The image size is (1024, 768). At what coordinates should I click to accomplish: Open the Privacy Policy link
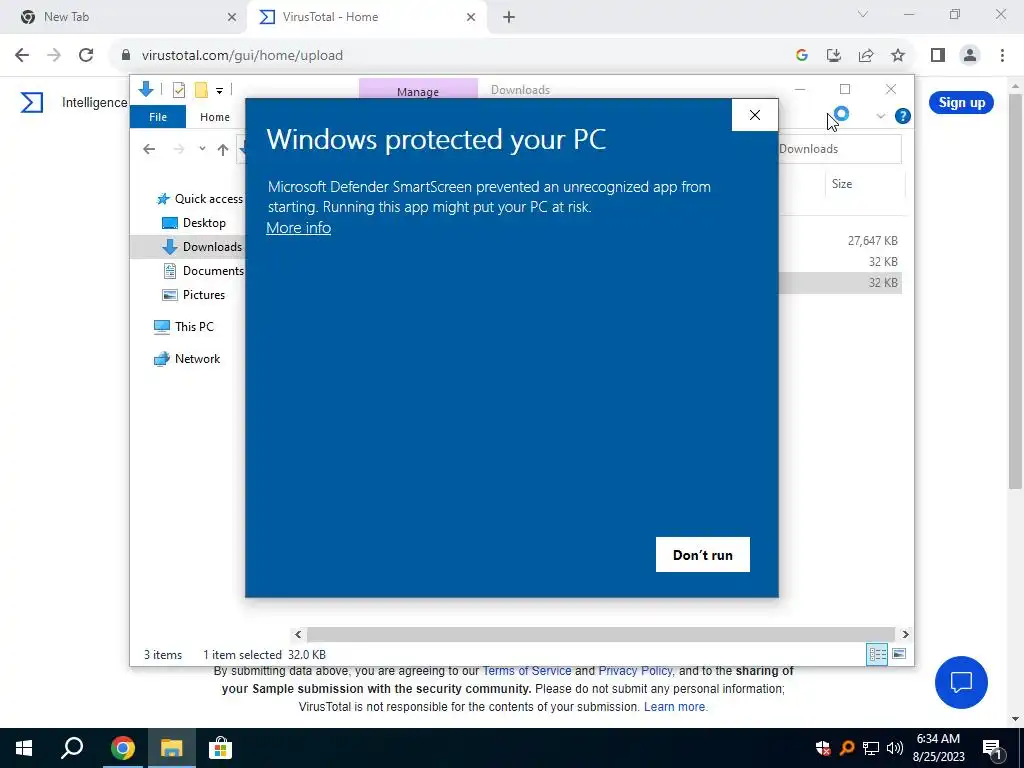(635, 671)
